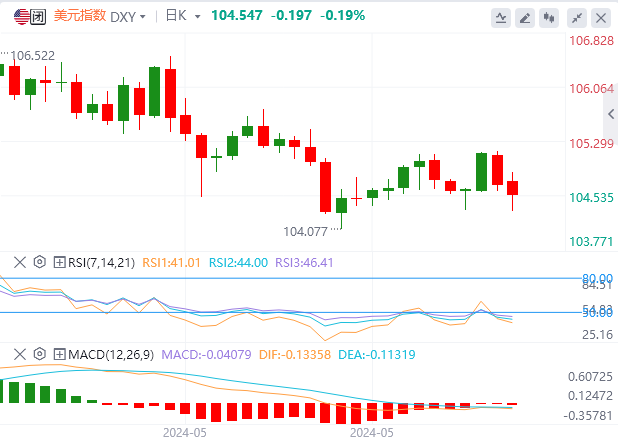Click the first 2024-05 date label
Viewport: 618px width, 444px height.
[x=184, y=433]
